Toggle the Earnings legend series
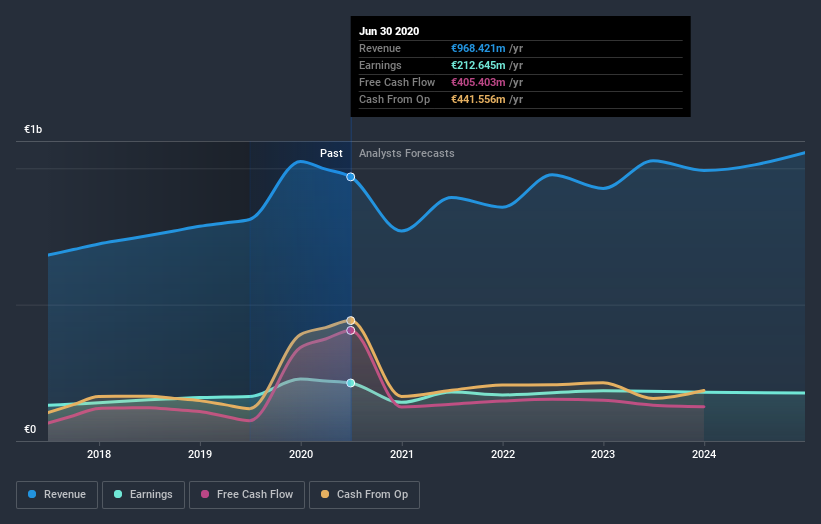This screenshot has width=821, height=524. coord(143,495)
